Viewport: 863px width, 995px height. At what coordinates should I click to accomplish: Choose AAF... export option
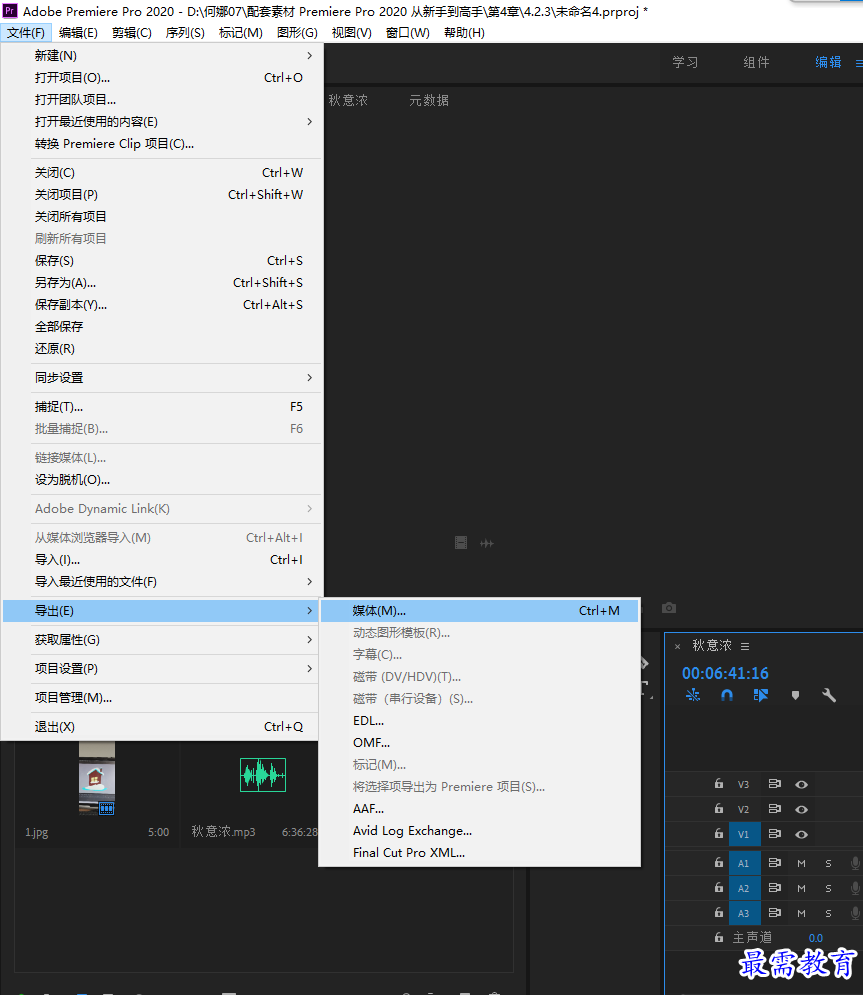(480, 809)
